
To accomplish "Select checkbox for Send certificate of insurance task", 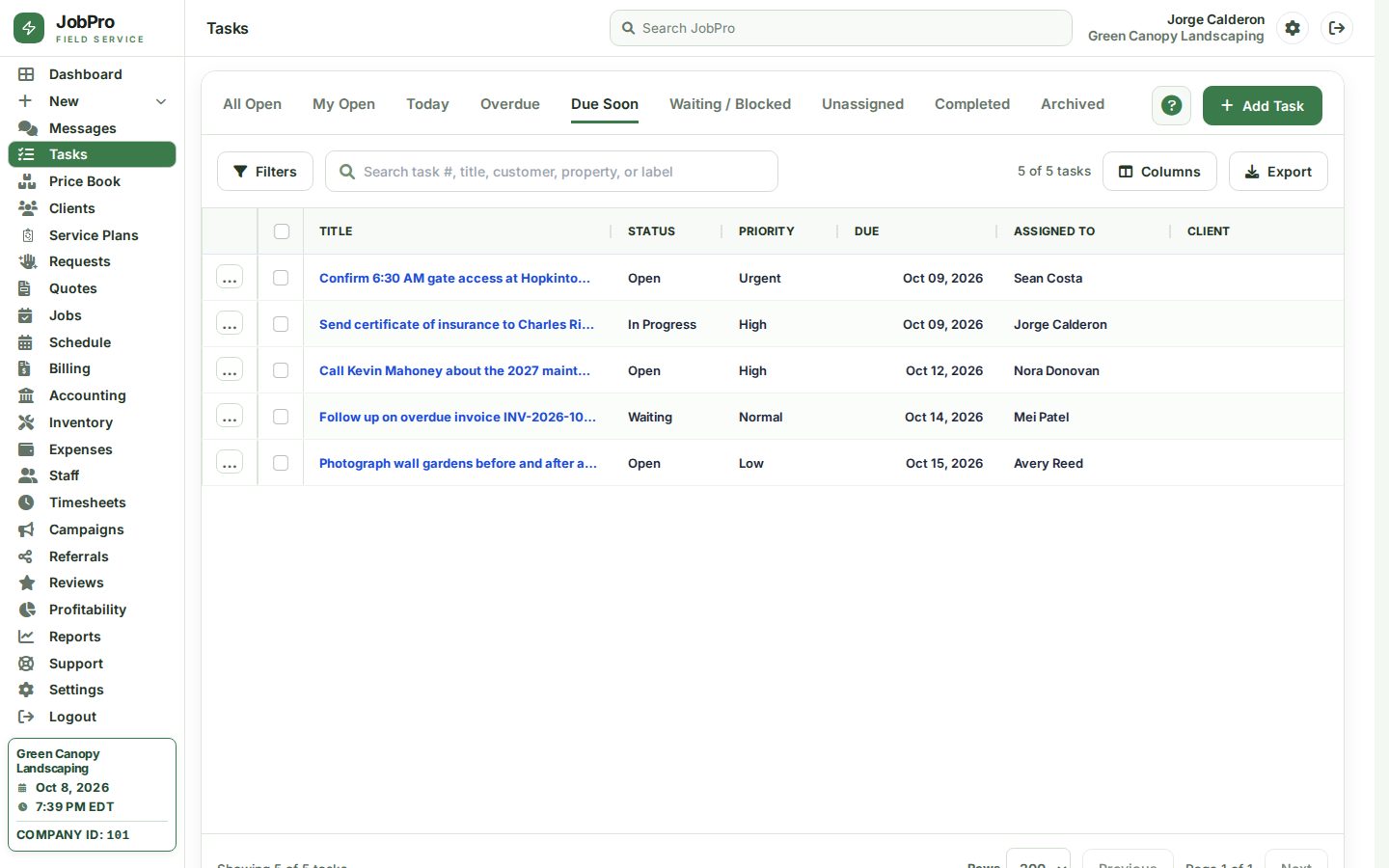I will tap(281, 324).
